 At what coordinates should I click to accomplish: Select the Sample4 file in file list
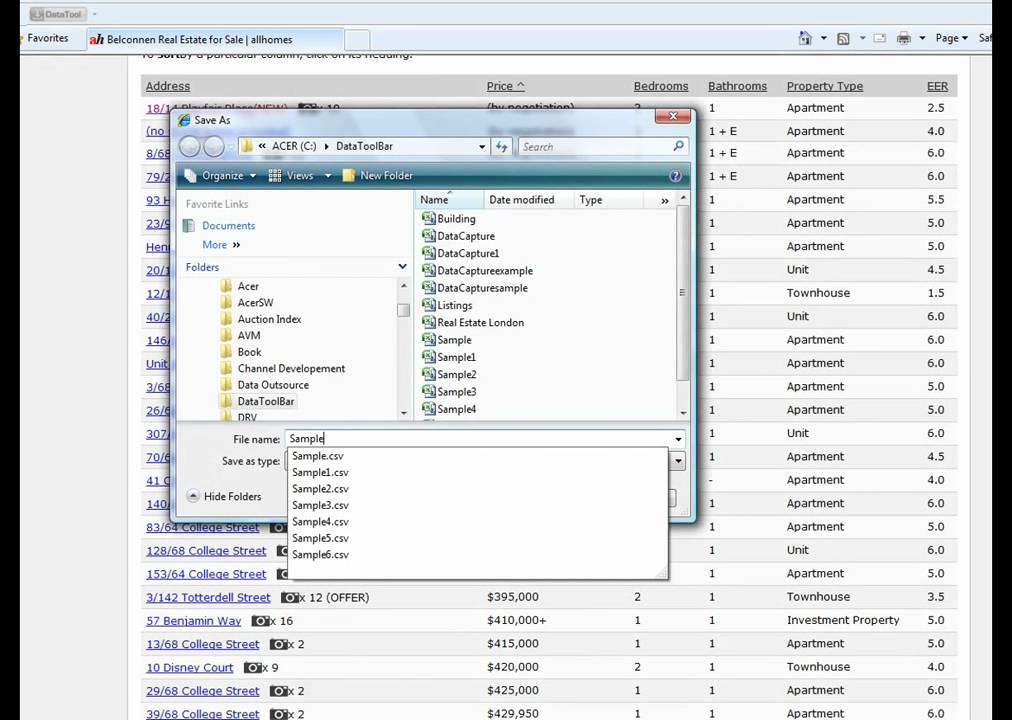(449, 409)
